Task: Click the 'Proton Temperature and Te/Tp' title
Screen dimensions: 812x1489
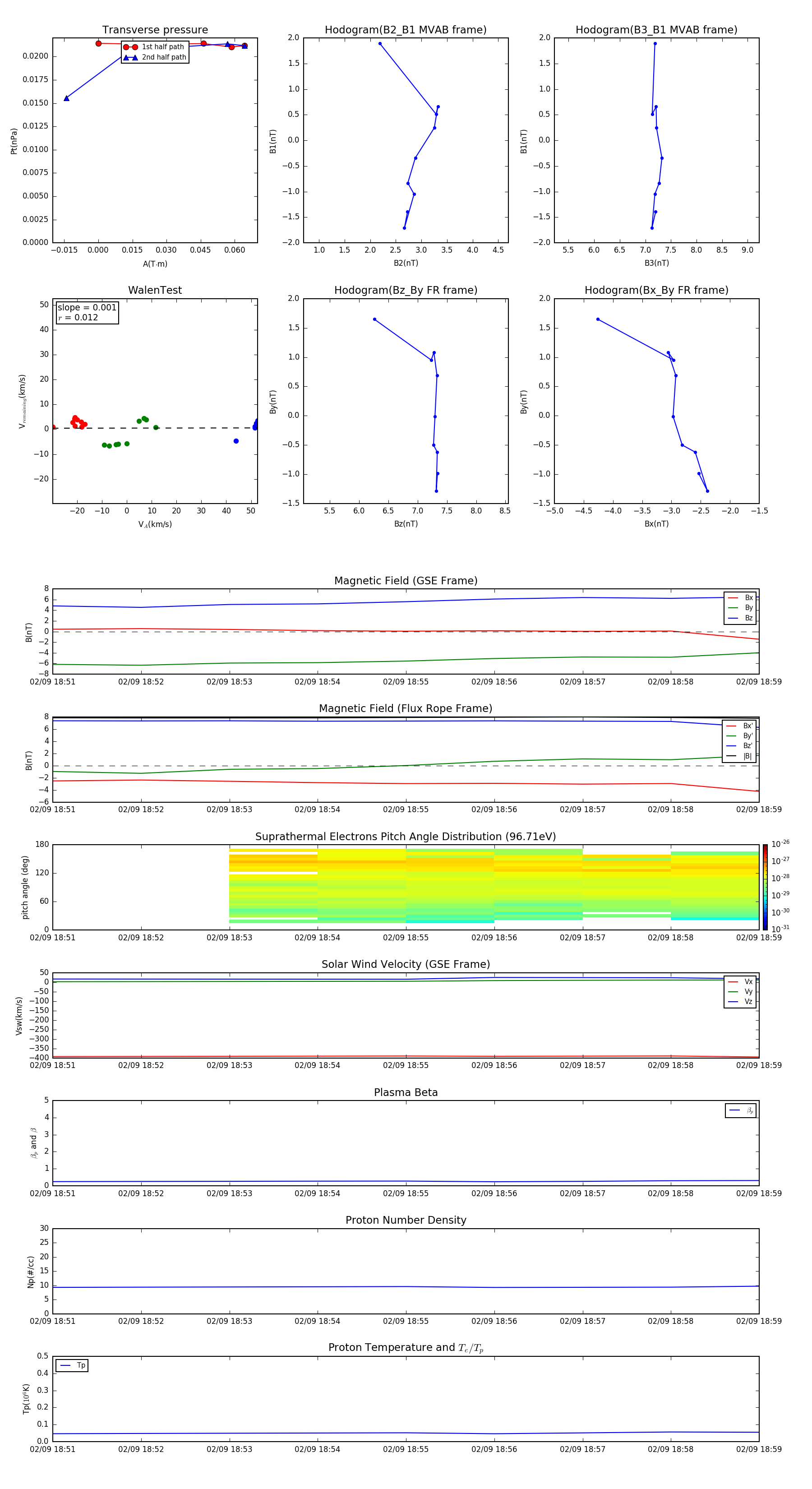Action: pos(406,1348)
